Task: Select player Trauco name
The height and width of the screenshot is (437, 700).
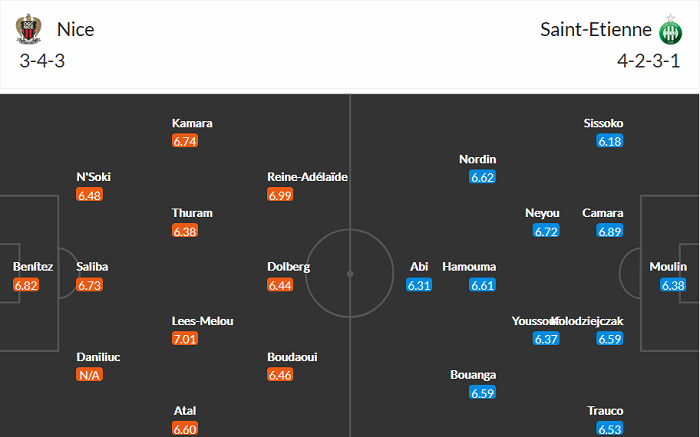Action: pos(606,411)
